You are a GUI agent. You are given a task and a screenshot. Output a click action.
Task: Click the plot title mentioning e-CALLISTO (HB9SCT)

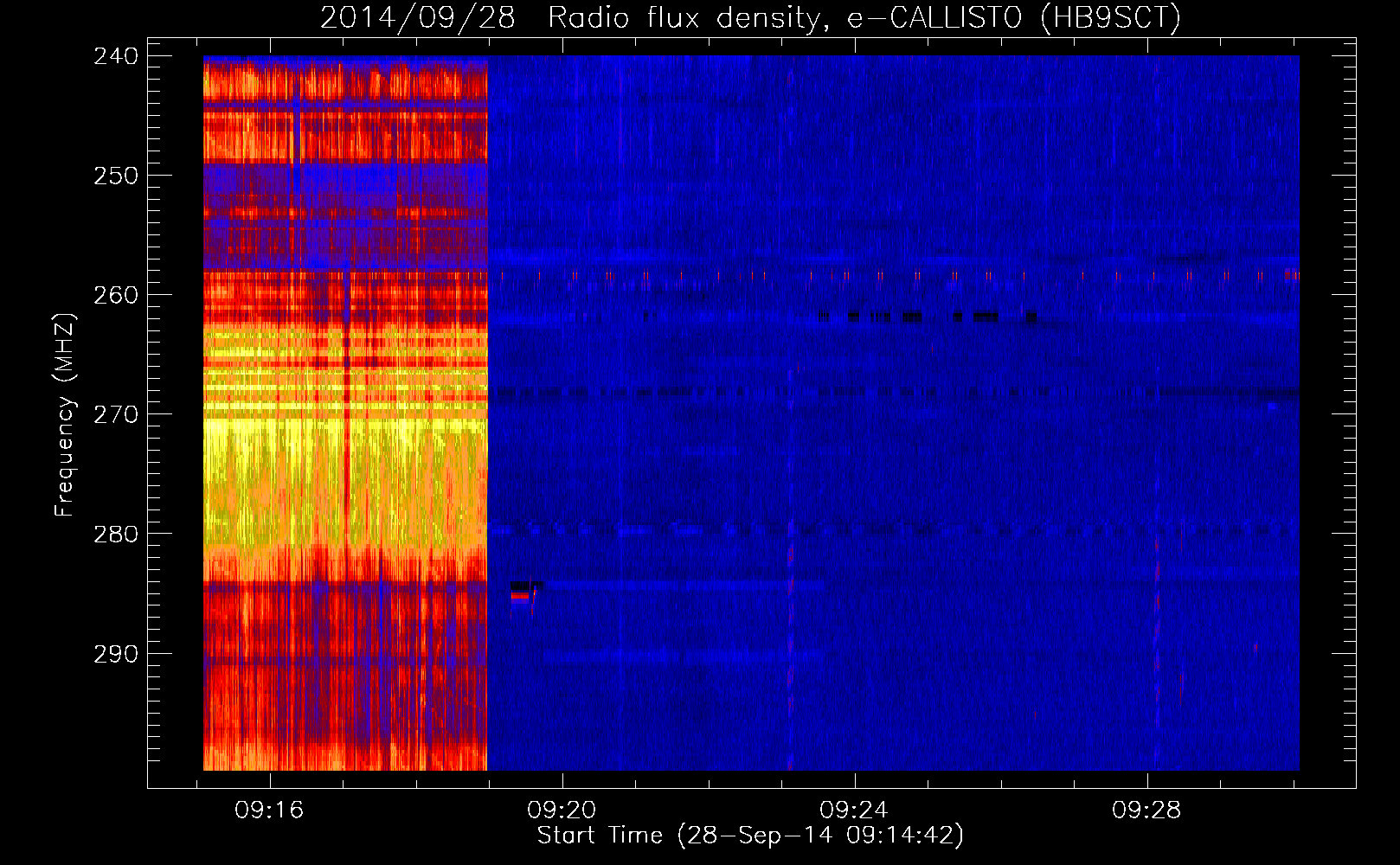tap(750, 17)
